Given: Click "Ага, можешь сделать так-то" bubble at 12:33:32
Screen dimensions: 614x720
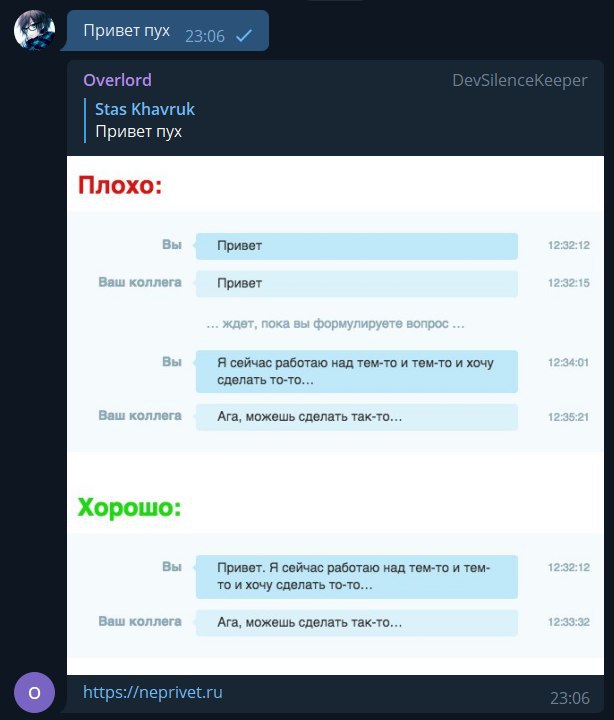Looking at the screenshot, I should 357,623.
